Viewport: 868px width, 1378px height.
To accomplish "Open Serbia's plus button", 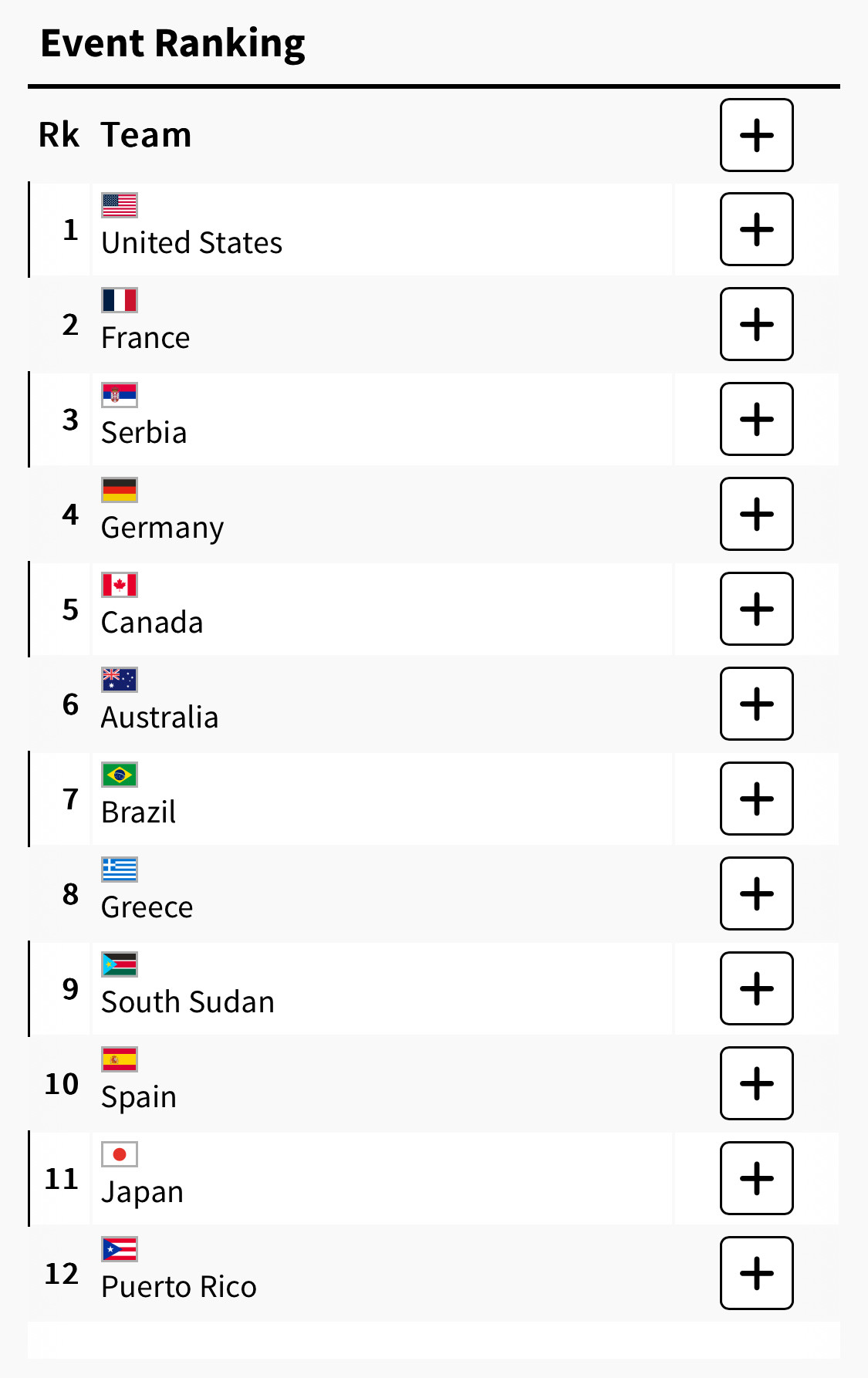I will click(756, 419).
